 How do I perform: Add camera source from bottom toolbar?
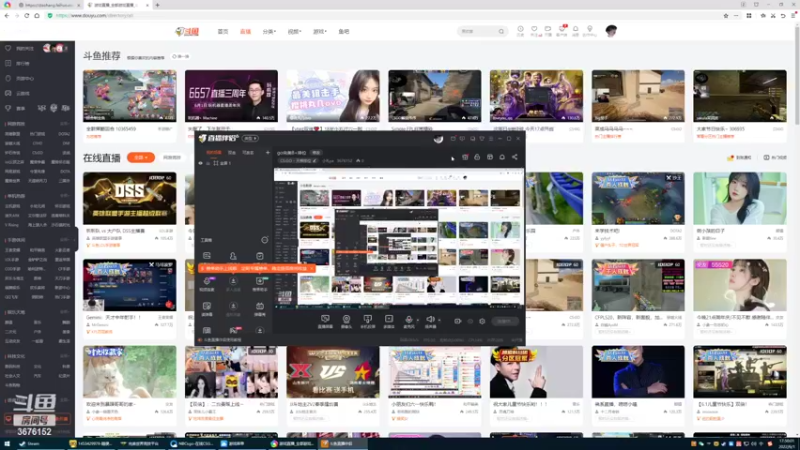346,321
